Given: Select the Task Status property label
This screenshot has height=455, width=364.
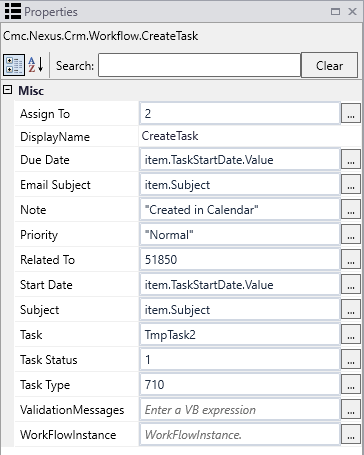Looking at the screenshot, I should [x=49, y=360].
